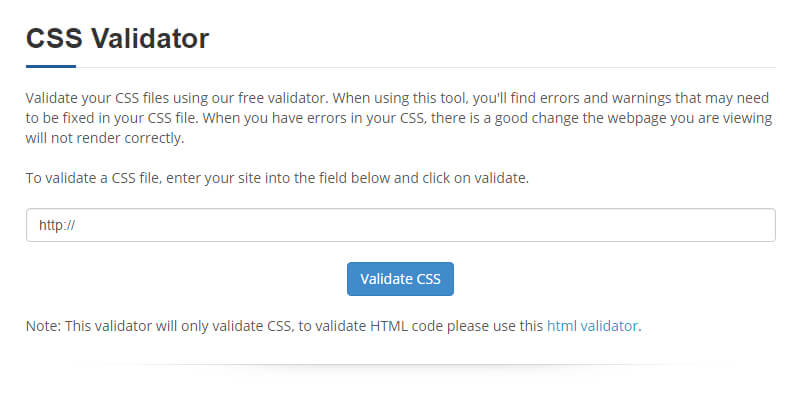
Task: Open the html validator link
Action: pos(592,325)
